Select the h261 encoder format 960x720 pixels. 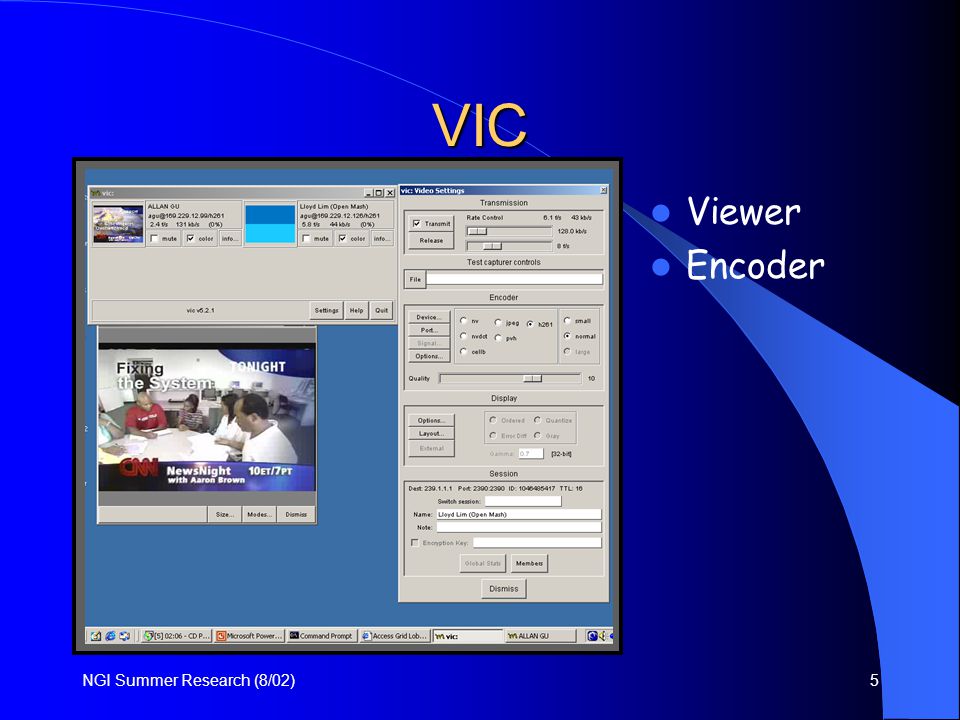click(x=530, y=324)
